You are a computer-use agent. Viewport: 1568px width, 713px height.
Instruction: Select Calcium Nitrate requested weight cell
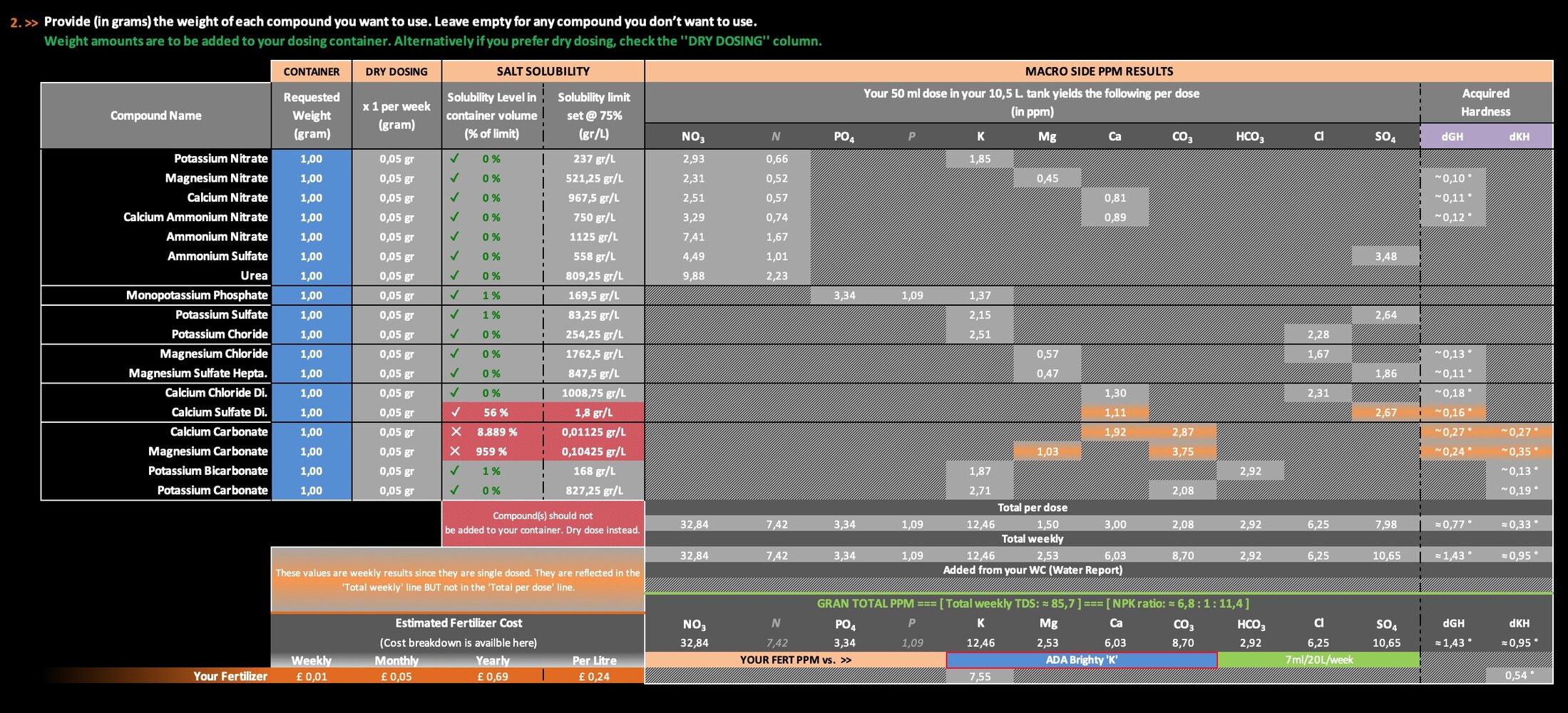click(312, 198)
